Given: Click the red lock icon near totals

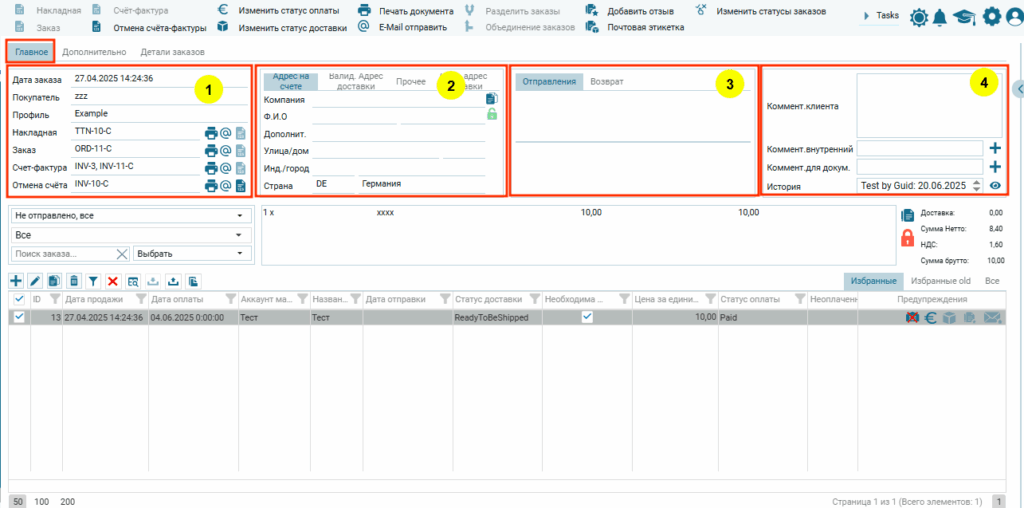Looking at the screenshot, I should click(x=907, y=238).
